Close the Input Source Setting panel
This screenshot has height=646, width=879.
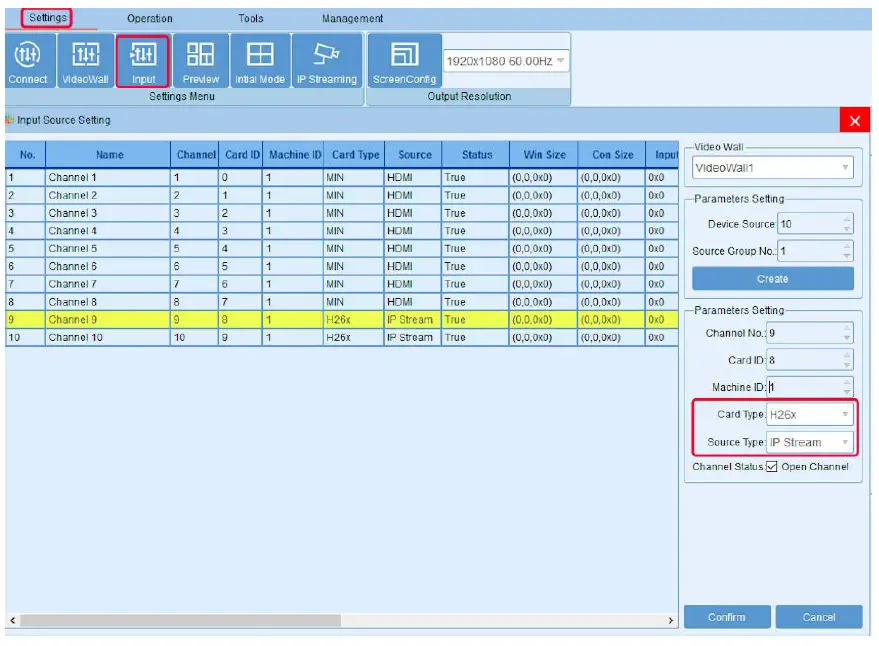854,121
